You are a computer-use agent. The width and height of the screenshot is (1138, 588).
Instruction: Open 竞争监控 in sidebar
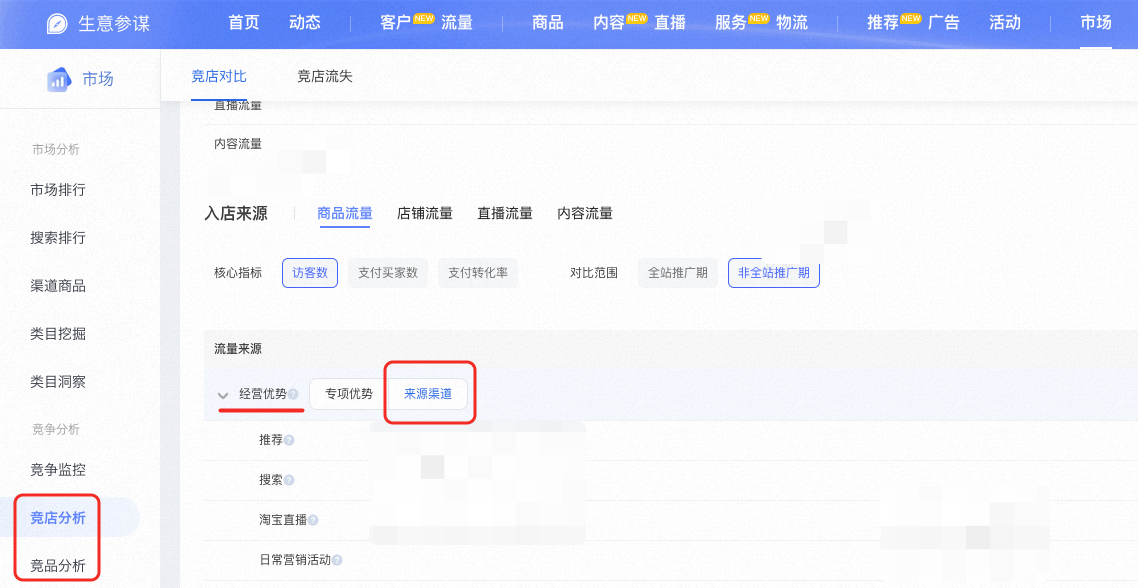pyautogui.click(x=58, y=470)
